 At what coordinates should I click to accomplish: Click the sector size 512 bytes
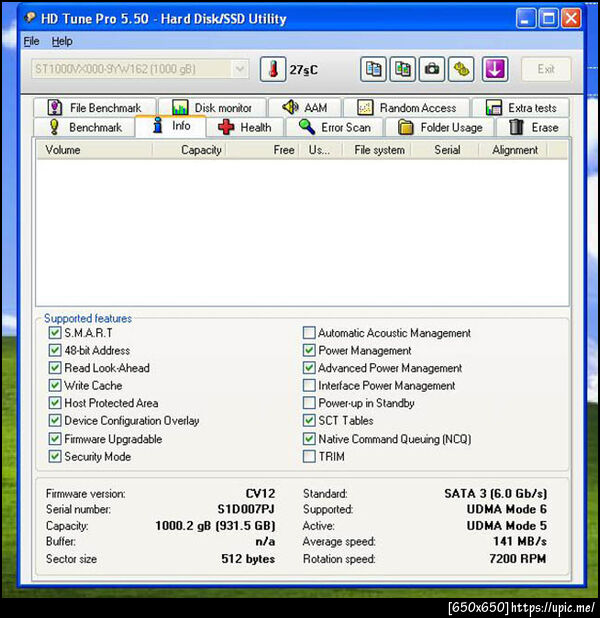pyautogui.click(x=248, y=558)
